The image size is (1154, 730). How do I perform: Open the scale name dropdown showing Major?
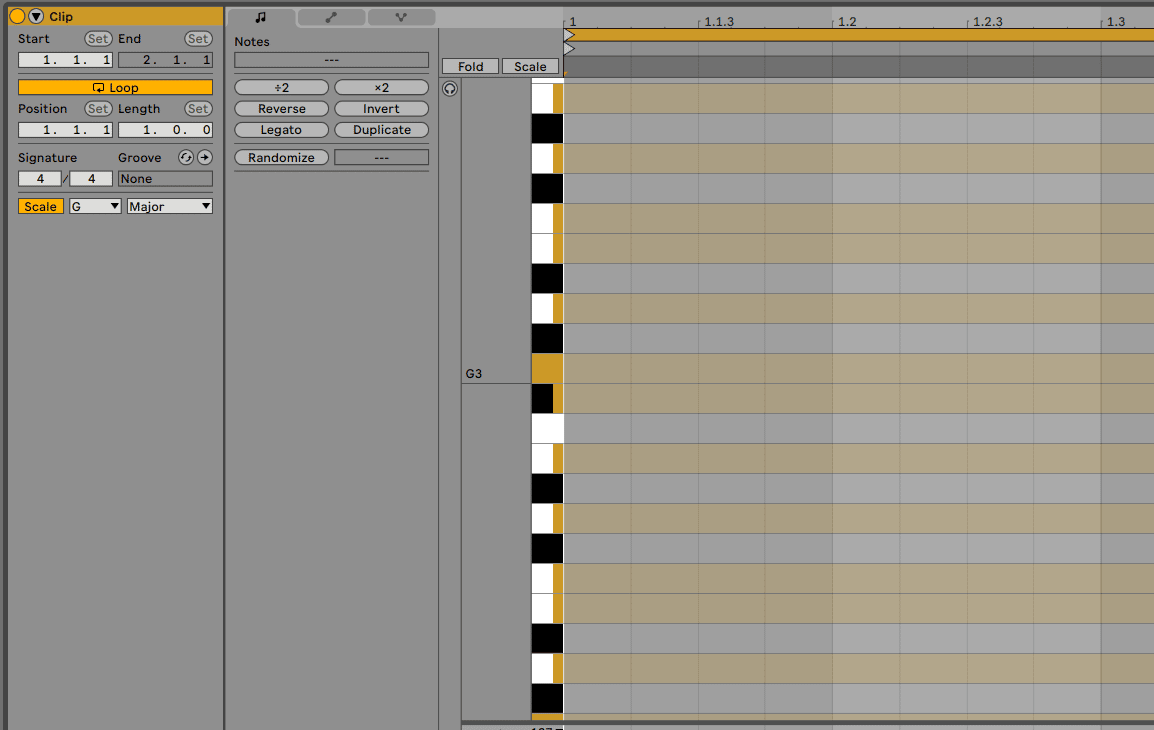[x=170, y=207]
